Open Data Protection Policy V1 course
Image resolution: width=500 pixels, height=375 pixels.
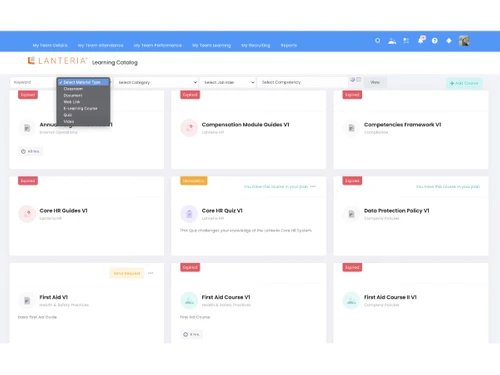(x=397, y=211)
